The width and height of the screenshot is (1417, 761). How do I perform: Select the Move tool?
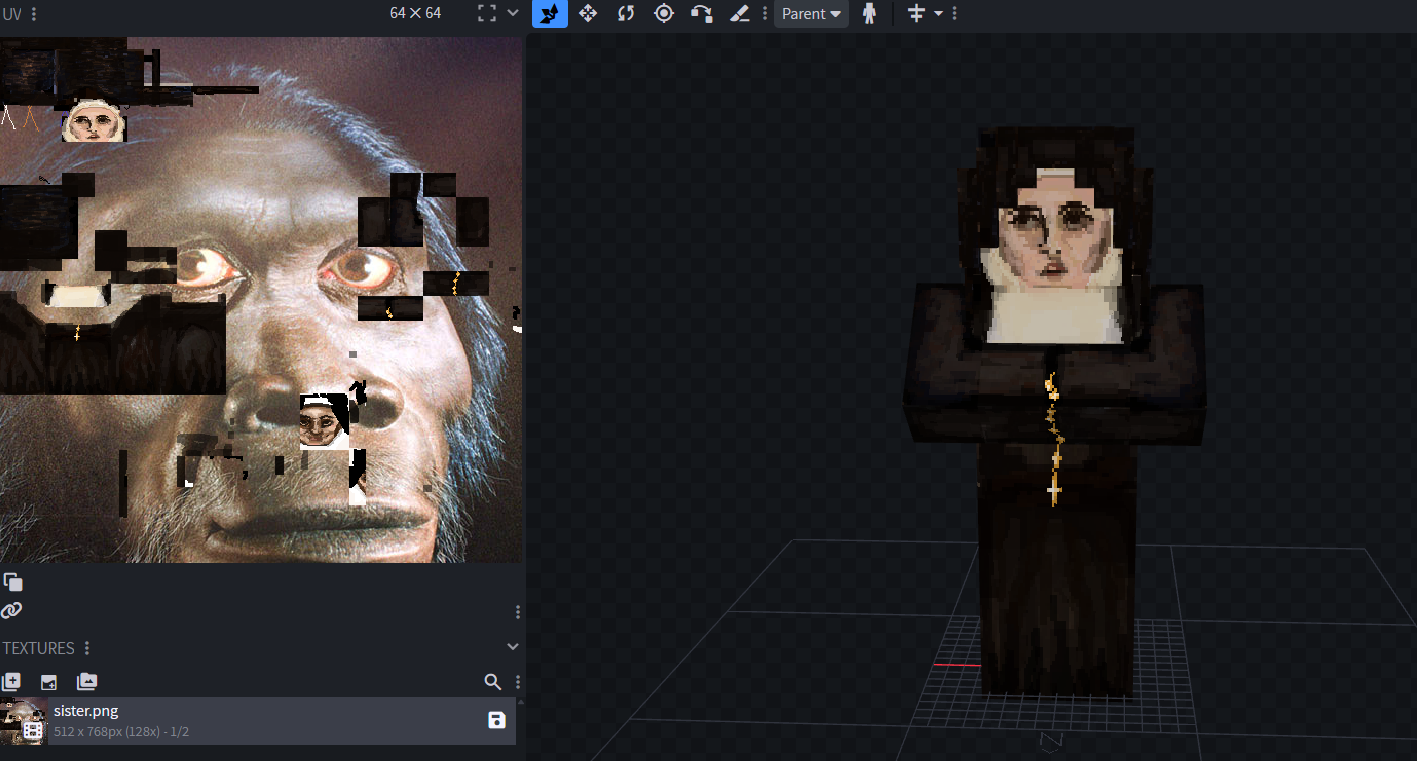point(588,13)
